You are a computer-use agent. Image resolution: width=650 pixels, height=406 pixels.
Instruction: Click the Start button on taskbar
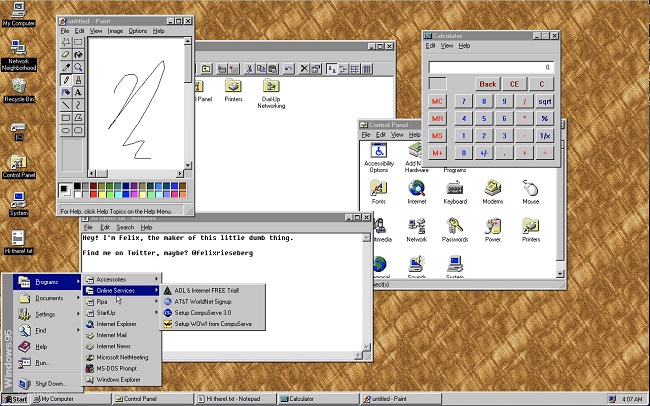[15, 399]
